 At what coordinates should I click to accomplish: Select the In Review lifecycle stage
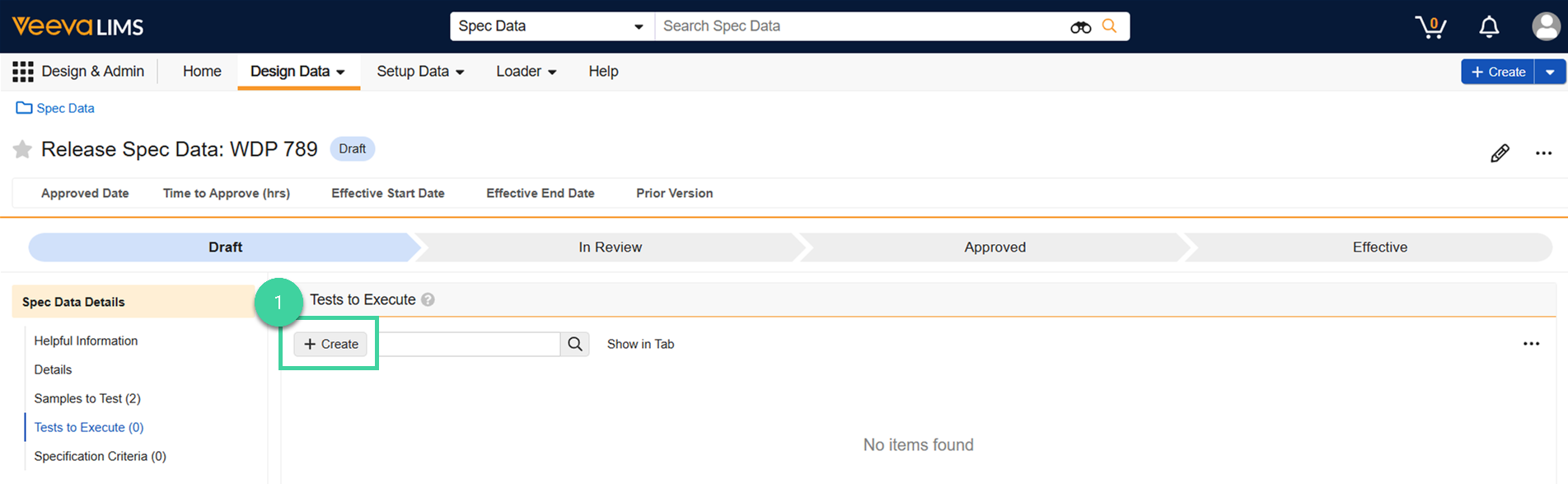click(610, 247)
